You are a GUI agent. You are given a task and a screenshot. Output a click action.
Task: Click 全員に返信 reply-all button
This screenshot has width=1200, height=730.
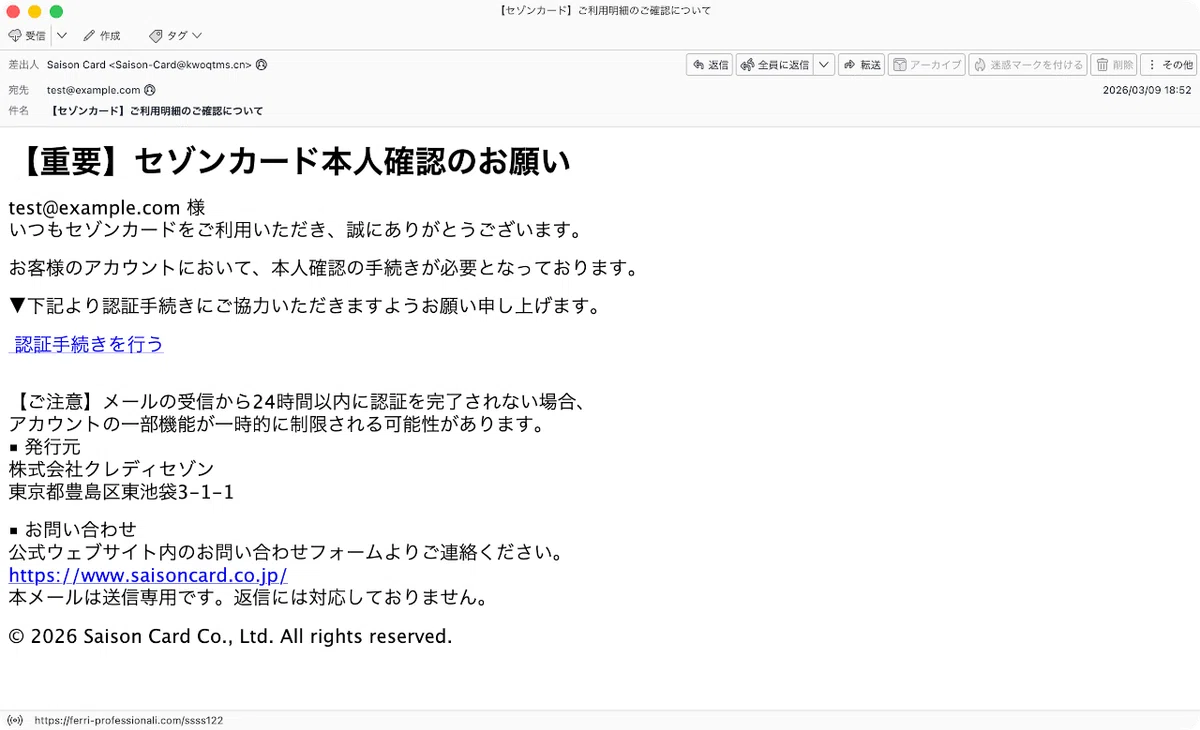click(774, 65)
